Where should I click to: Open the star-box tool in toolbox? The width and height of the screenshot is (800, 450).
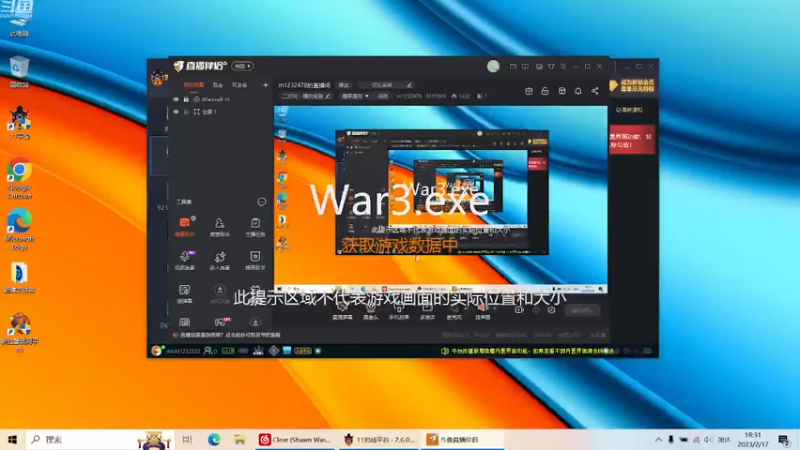[255, 260]
